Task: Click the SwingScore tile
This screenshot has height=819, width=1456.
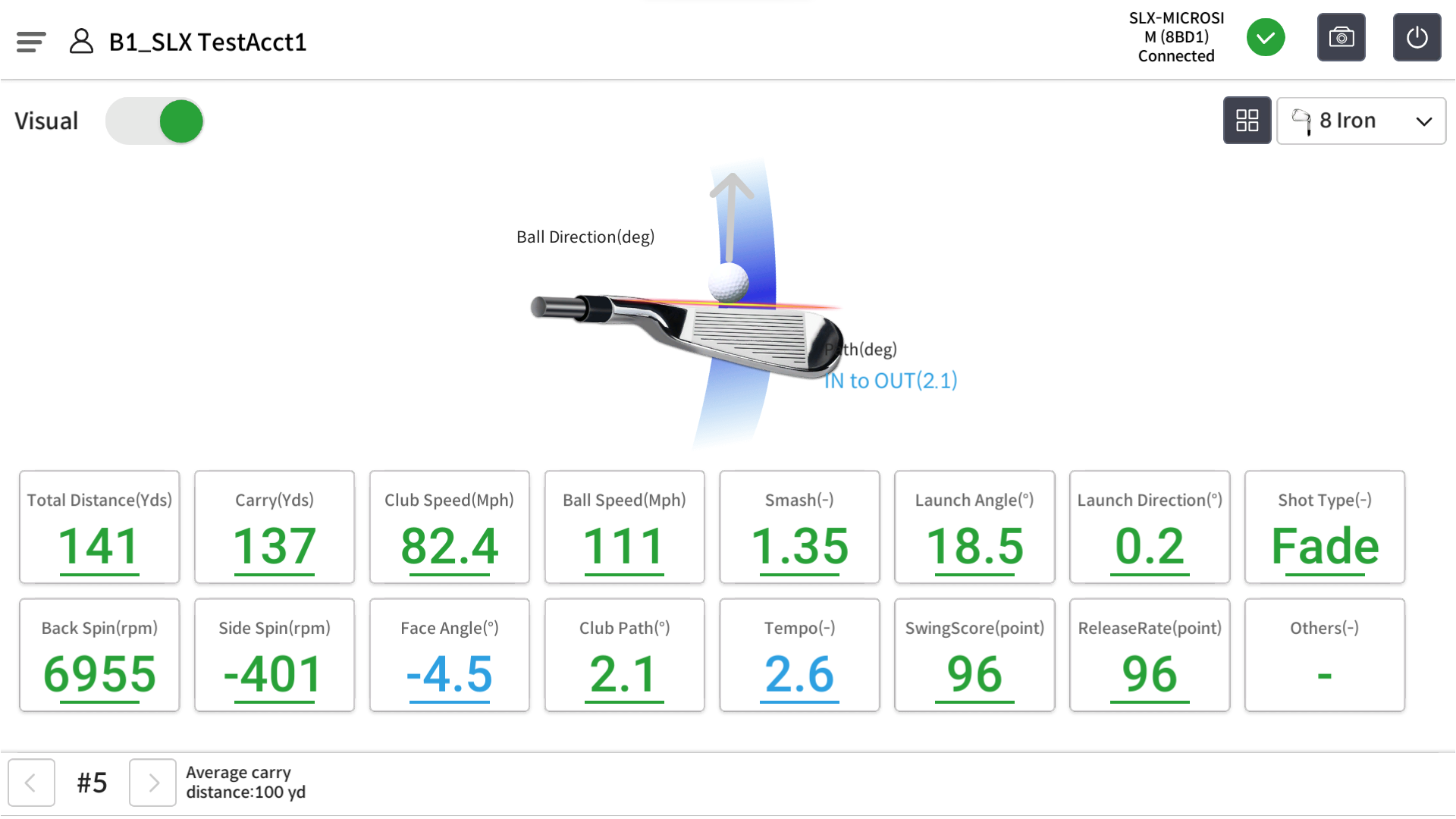Action: (974, 655)
